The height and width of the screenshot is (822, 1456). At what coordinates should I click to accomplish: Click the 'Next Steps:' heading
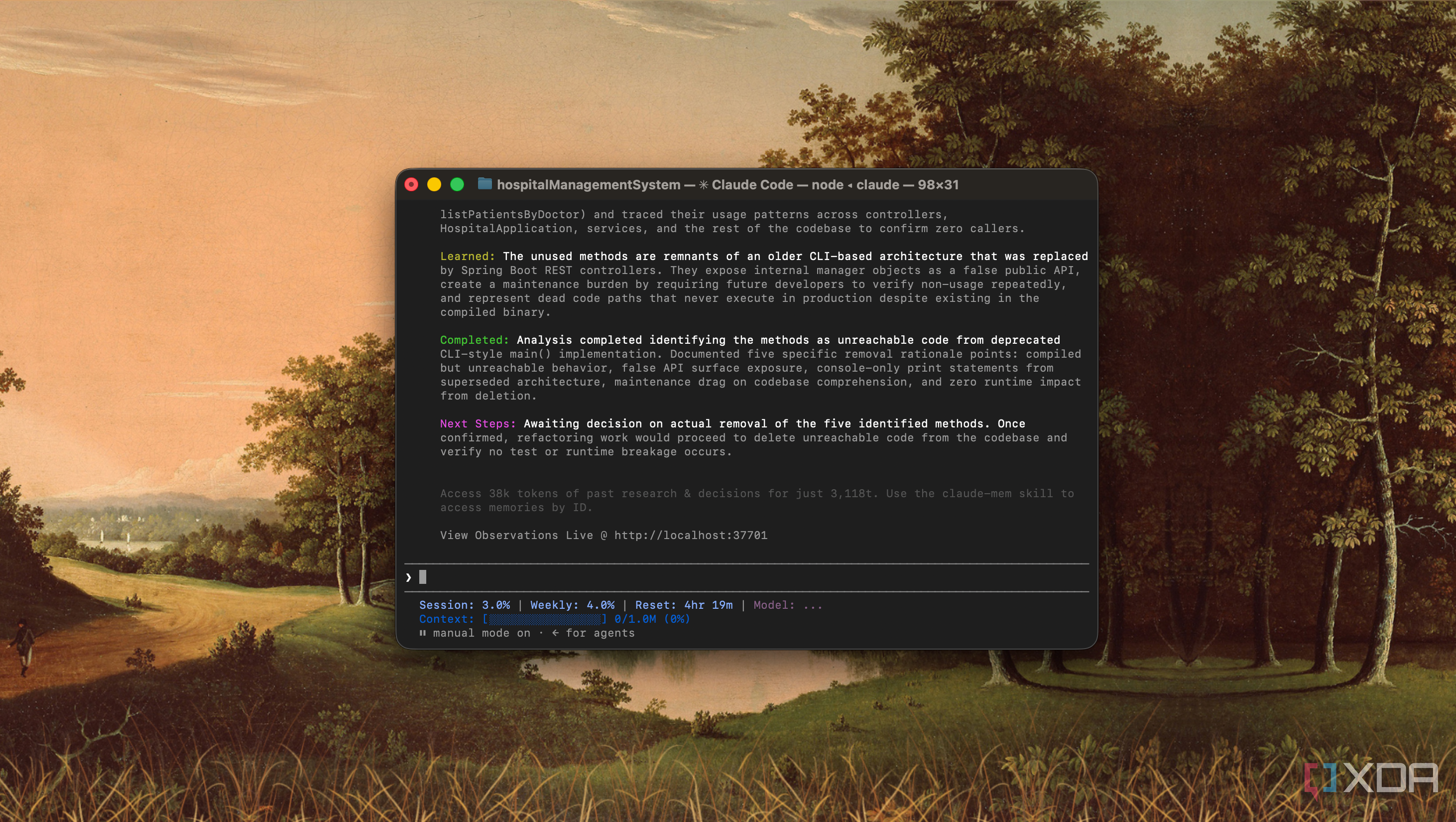click(x=478, y=423)
